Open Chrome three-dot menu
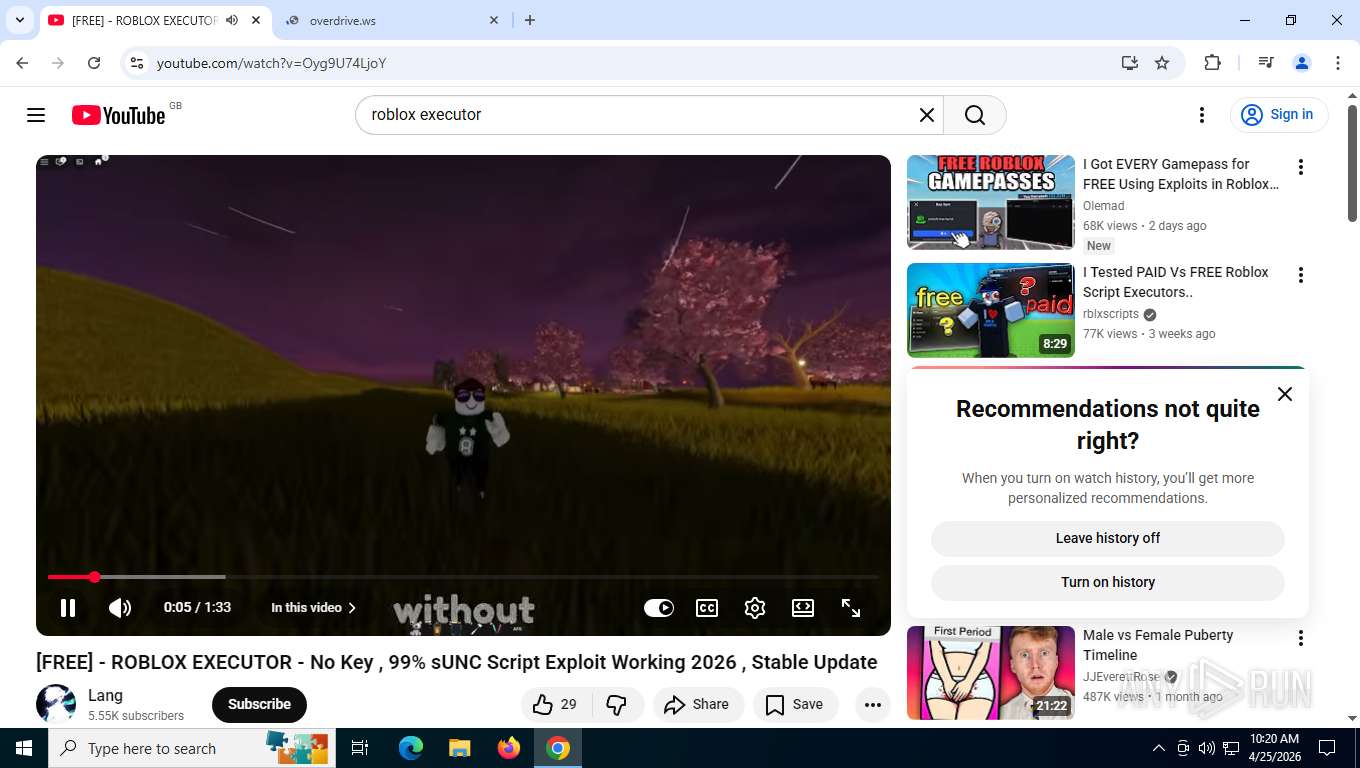Screen dimensions: 1360x768 click(1338, 63)
